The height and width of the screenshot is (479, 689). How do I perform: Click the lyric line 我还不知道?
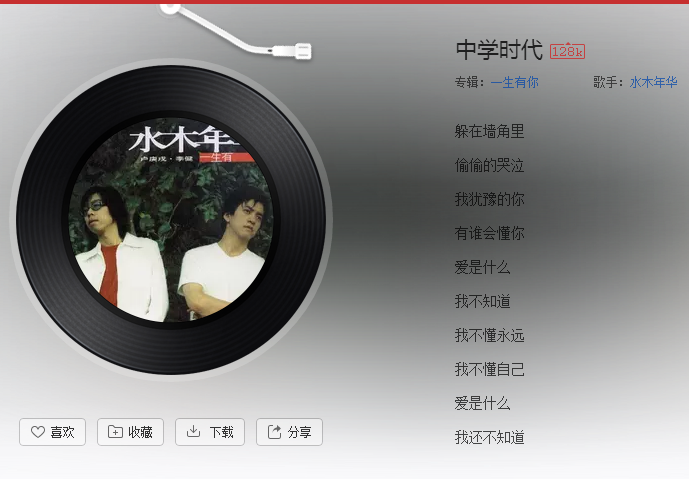point(490,437)
